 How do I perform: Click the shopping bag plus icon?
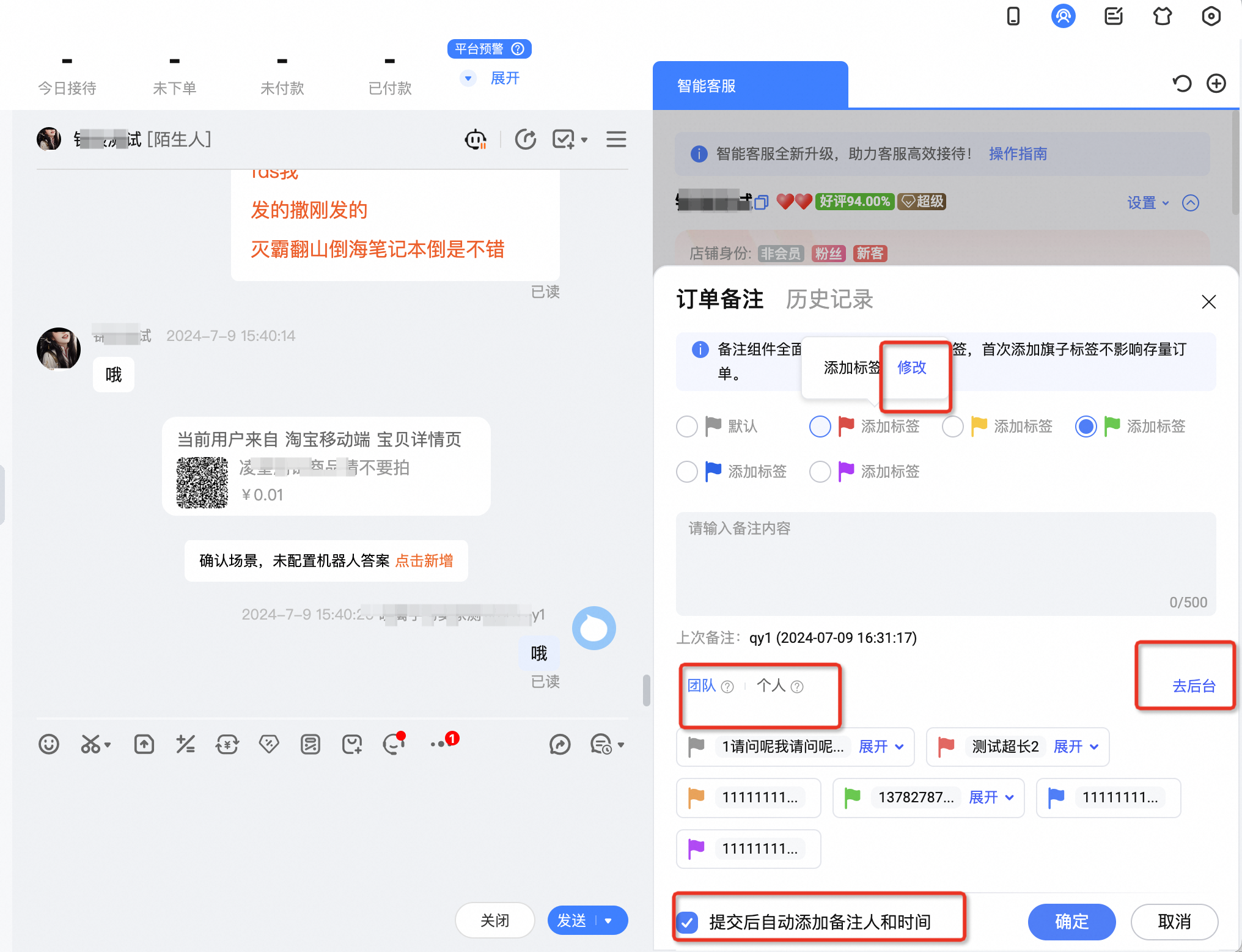352,744
